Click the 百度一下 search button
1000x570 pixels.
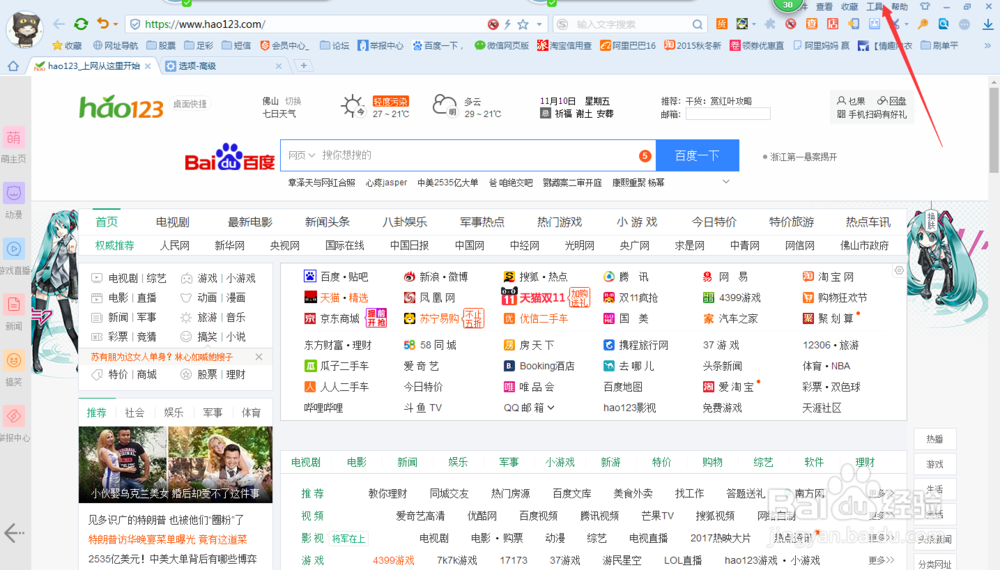point(697,155)
